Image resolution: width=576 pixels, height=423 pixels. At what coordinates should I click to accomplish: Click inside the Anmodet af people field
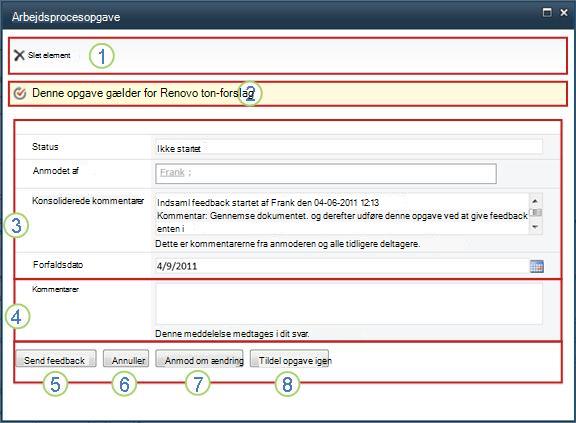pyautogui.click(x=326, y=174)
